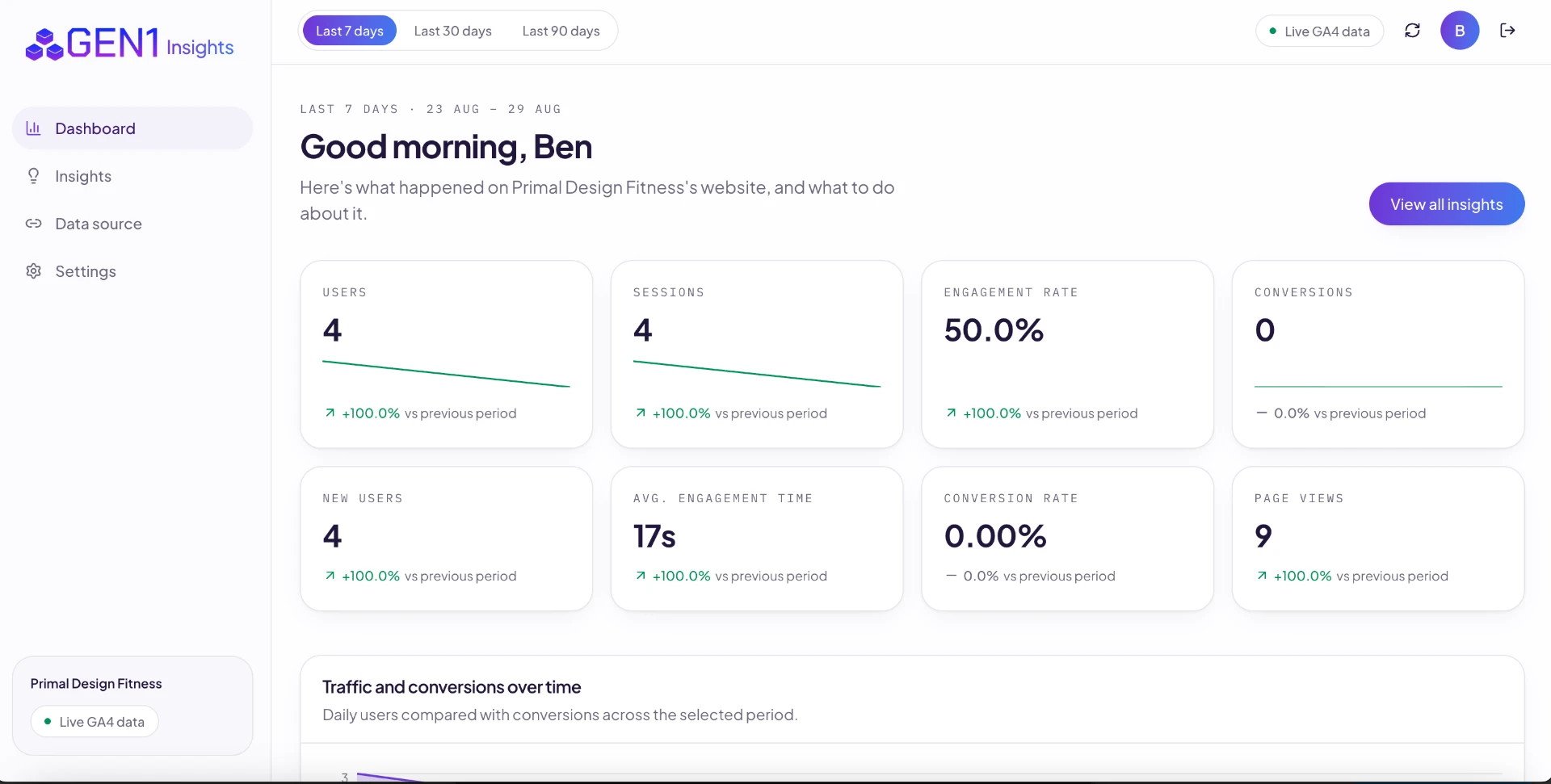Viewport: 1551px width, 784px height.
Task: Click the Insights lightbulb icon
Action: tap(33, 176)
